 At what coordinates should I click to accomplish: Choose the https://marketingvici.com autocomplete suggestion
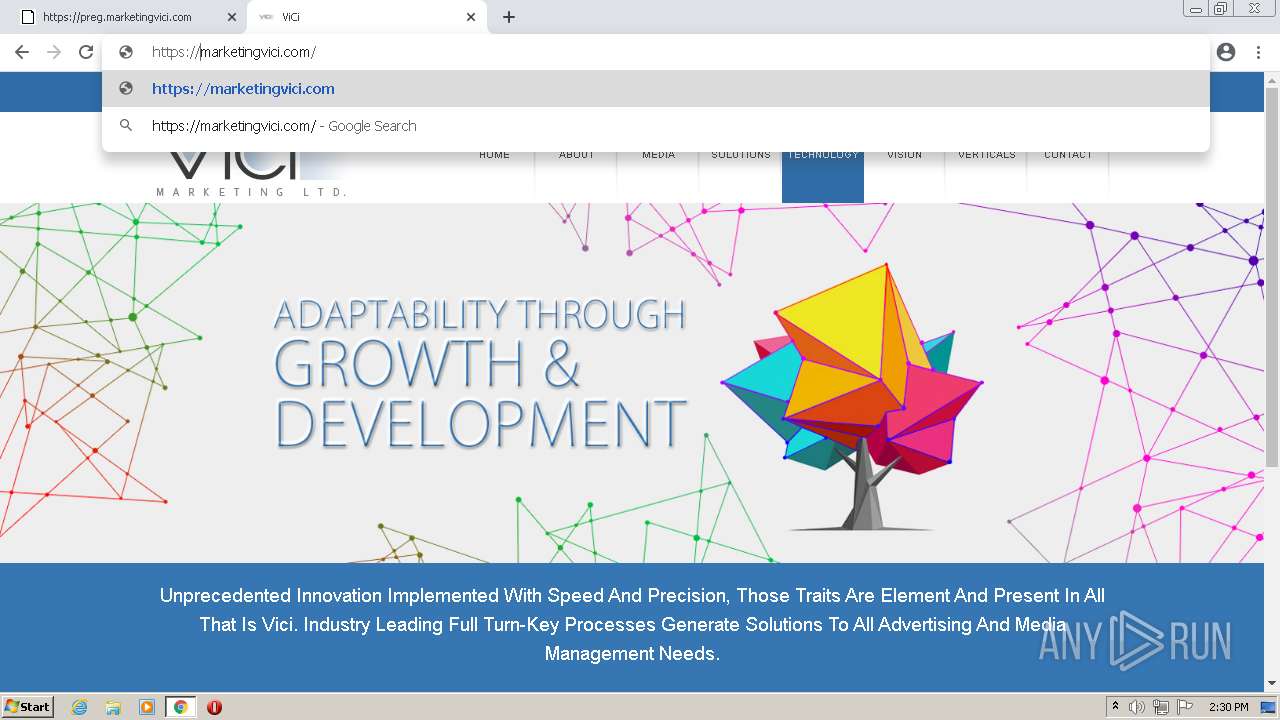(x=656, y=89)
